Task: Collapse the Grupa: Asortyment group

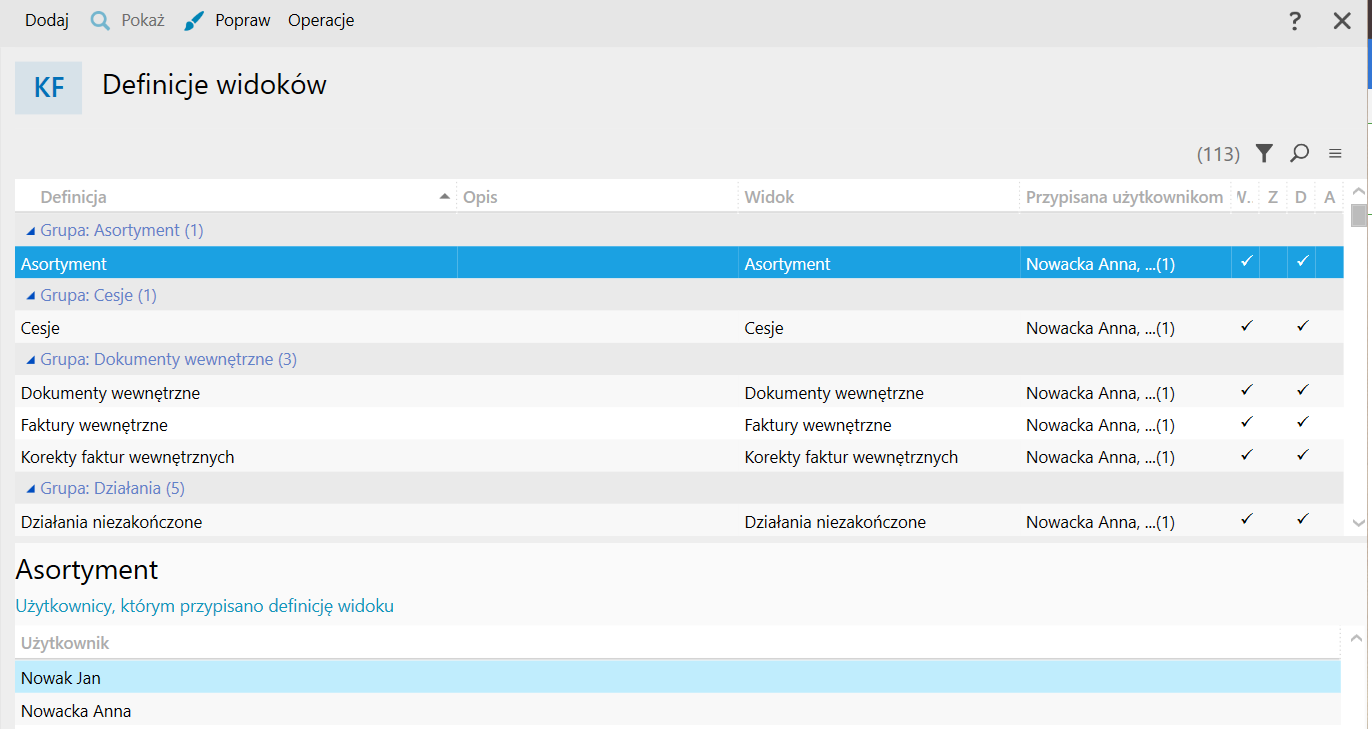Action: tap(31, 231)
